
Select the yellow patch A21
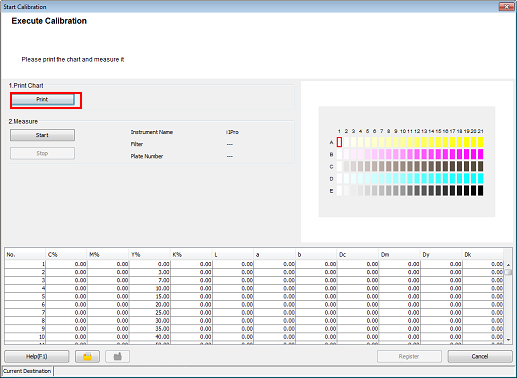480,142
